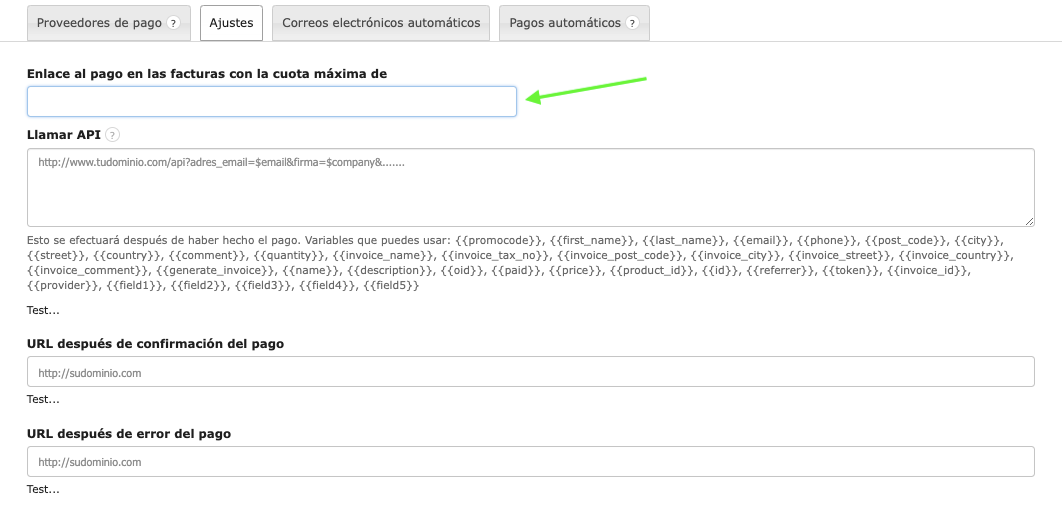Click Test link below API variables text
1062x512 pixels.
pyautogui.click(x=43, y=310)
